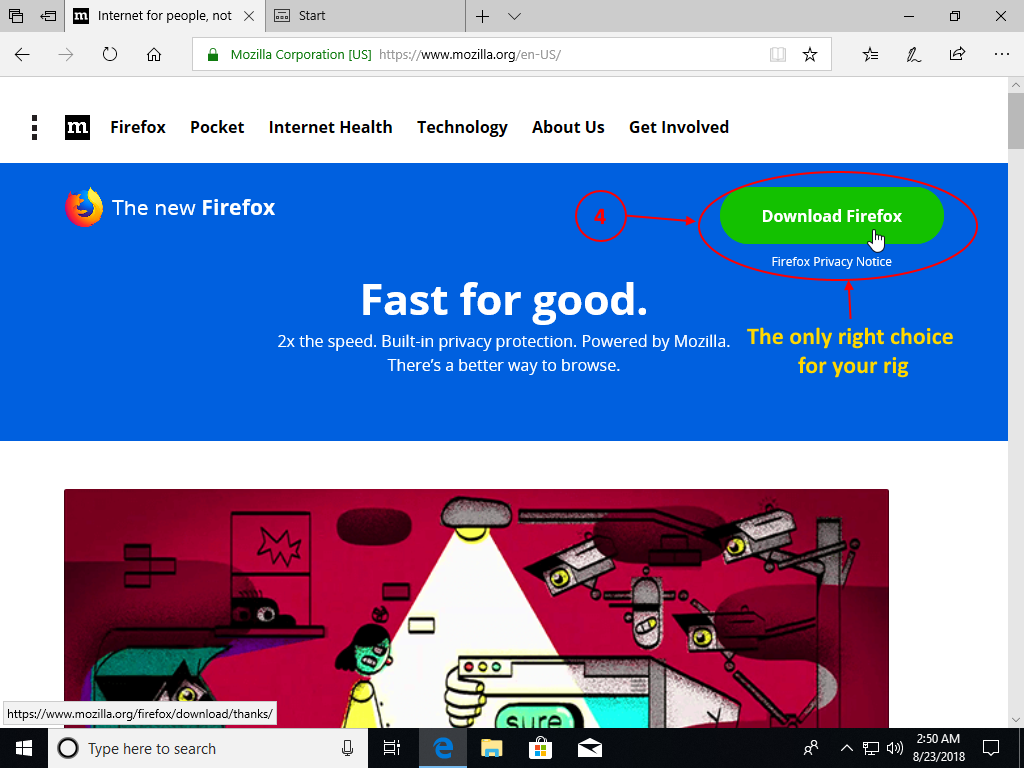Click the Edge icon on the taskbar
Image resolution: width=1024 pixels, height=768 pixels.
442,748
